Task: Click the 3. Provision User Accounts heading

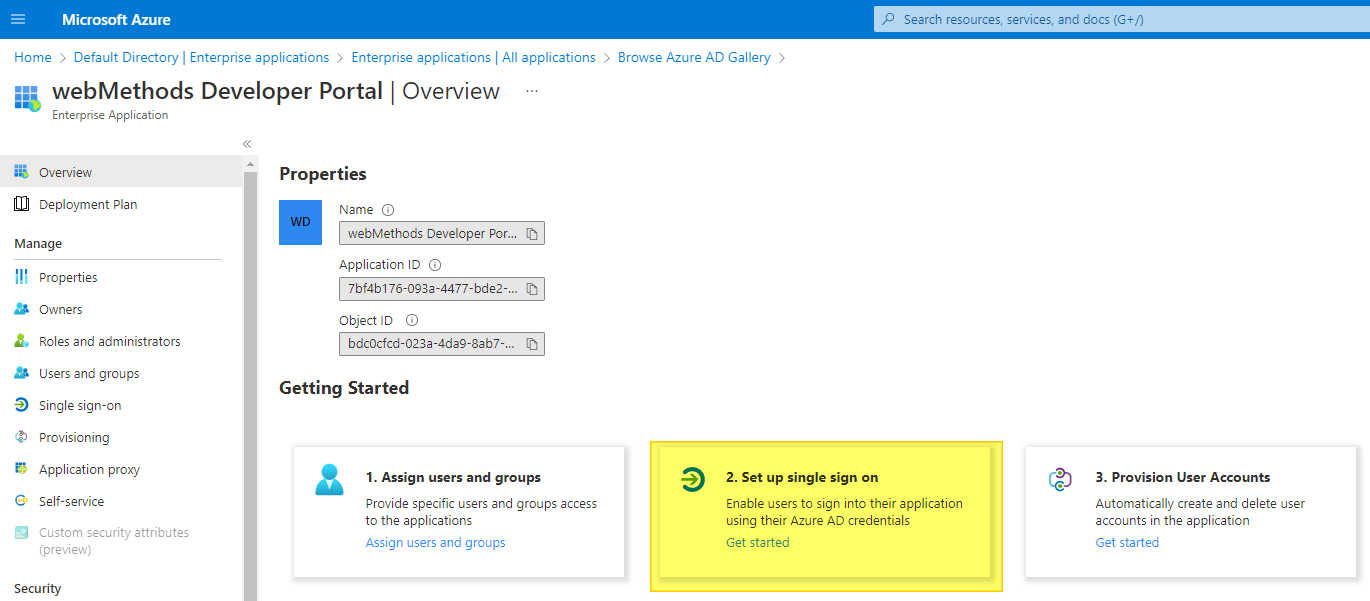Action: coord(1183,477)
